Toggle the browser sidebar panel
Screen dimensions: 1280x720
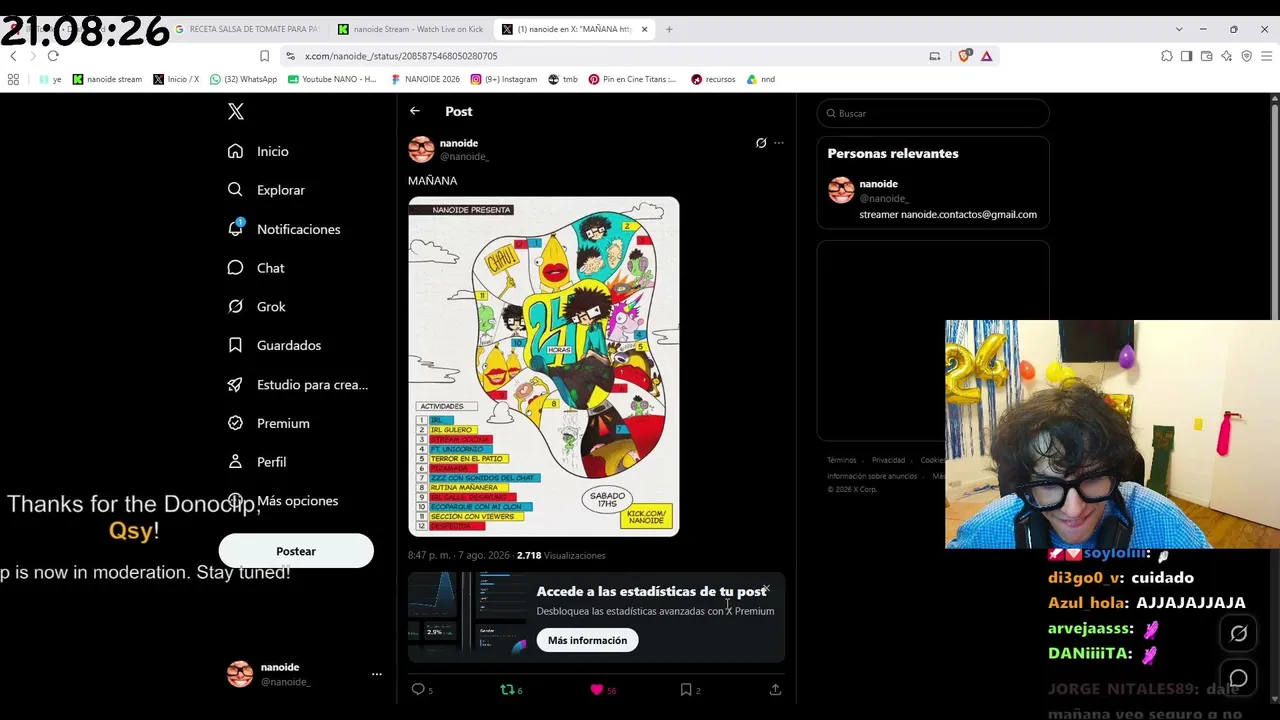(1186, 56)
